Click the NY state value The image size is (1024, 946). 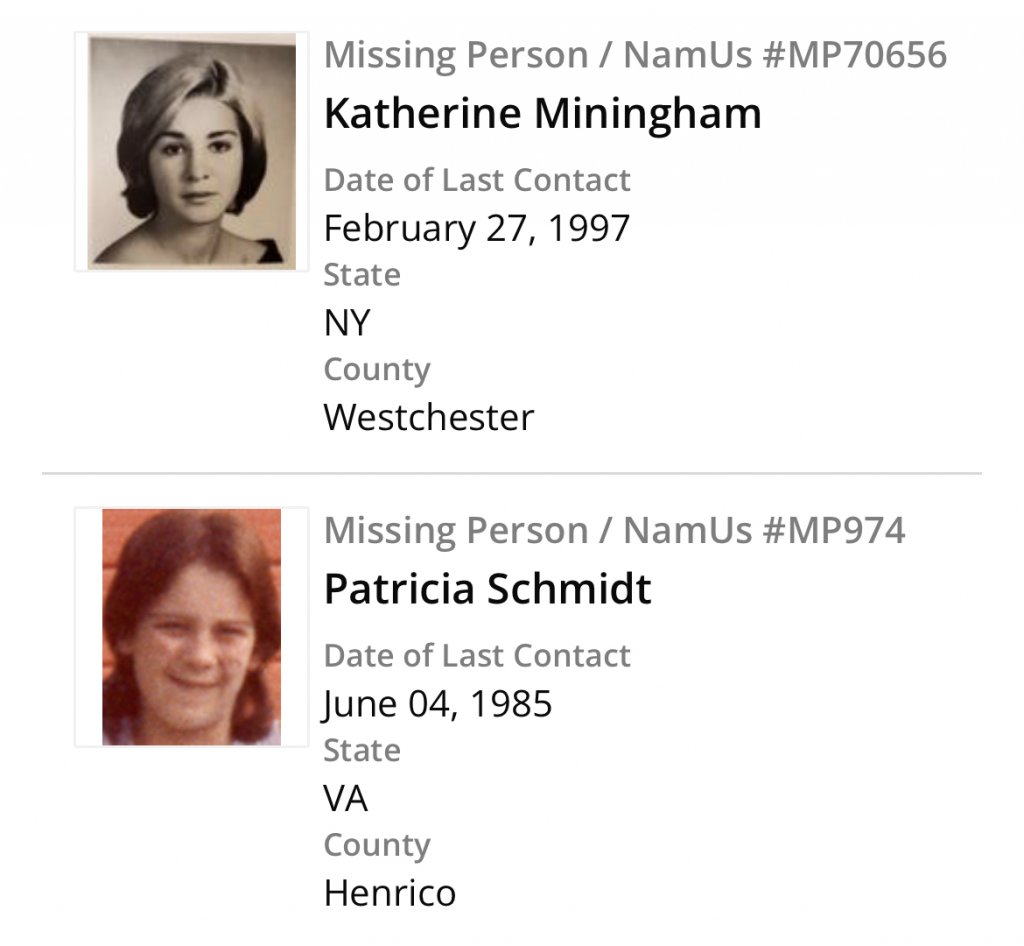click(347, 323)
